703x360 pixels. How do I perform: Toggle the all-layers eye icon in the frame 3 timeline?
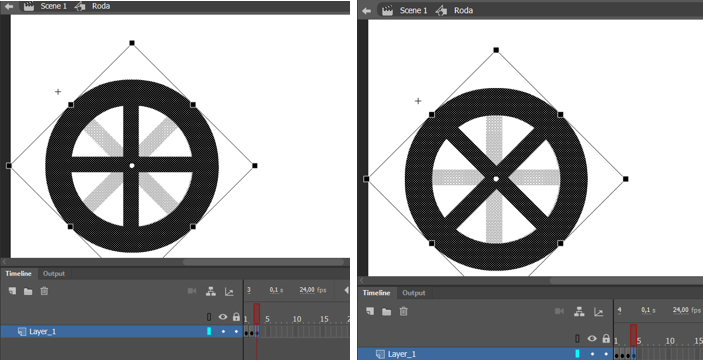(223, 317)
